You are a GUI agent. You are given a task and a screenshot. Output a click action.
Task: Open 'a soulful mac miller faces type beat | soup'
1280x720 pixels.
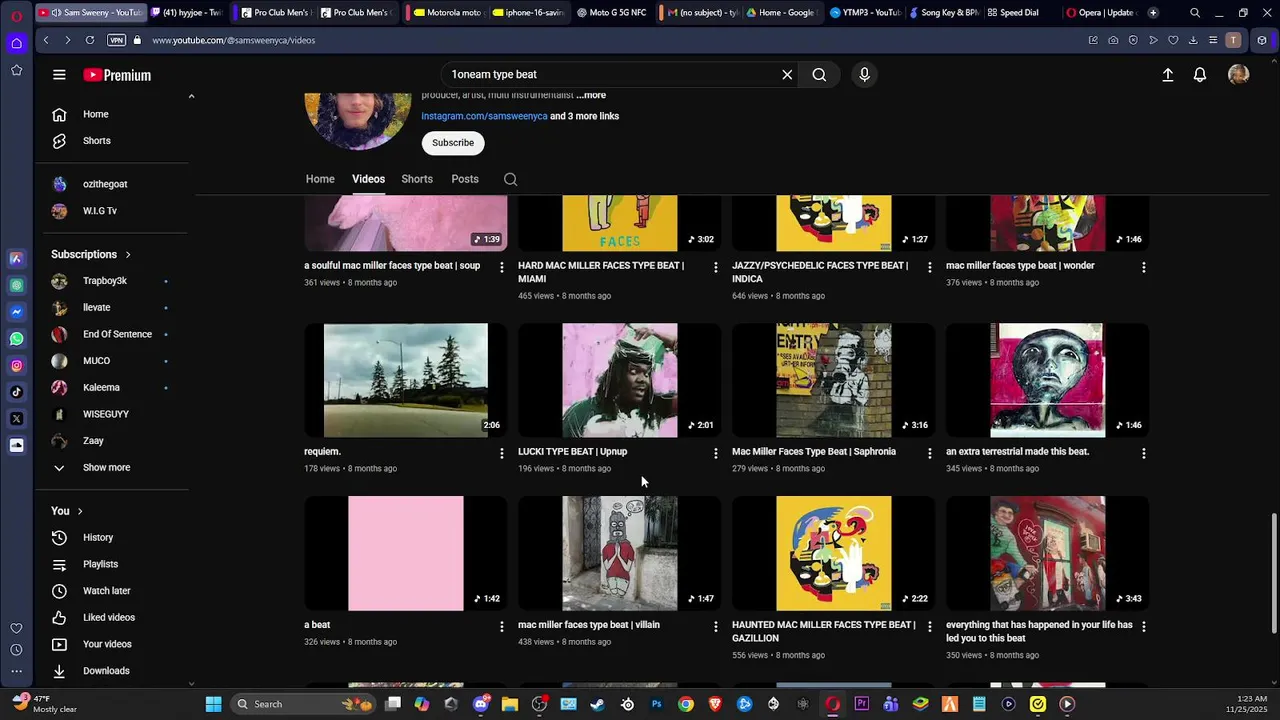(392, 266)
